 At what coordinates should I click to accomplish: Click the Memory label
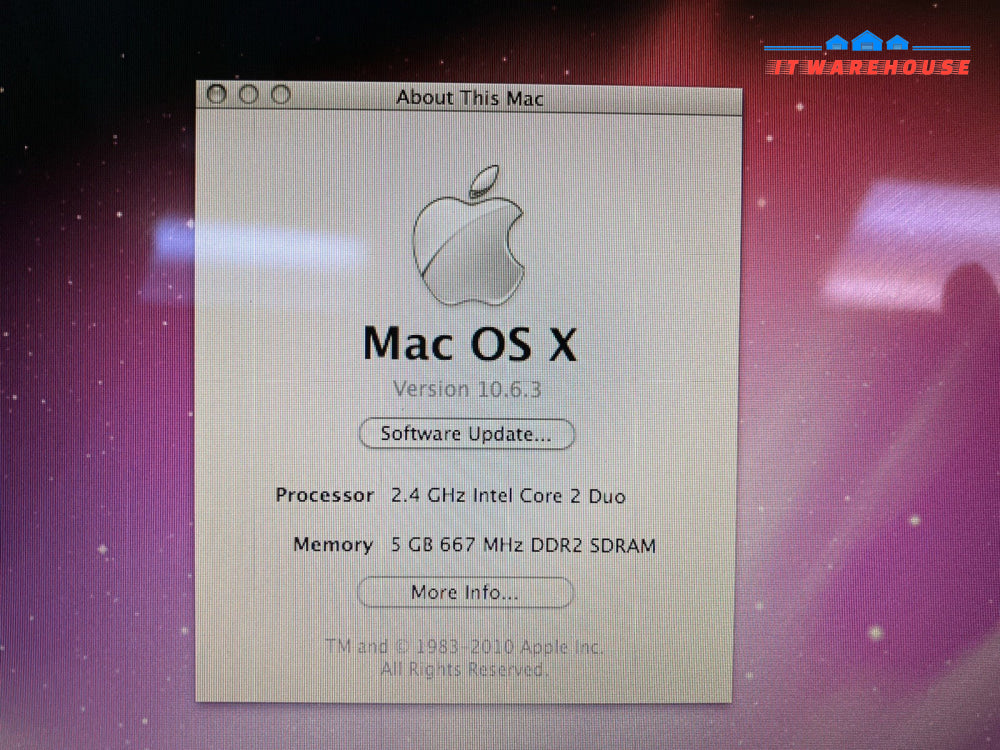point(333,544)
